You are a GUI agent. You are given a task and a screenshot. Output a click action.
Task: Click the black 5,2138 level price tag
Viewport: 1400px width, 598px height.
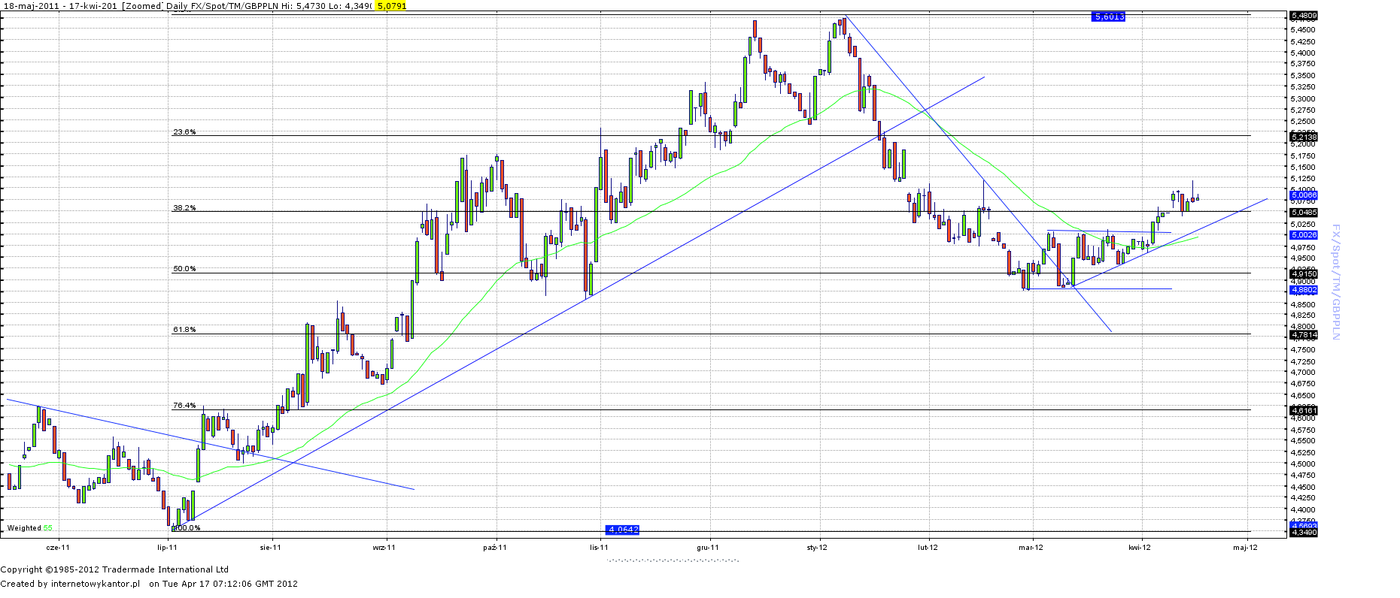(x=1303, y=136)
